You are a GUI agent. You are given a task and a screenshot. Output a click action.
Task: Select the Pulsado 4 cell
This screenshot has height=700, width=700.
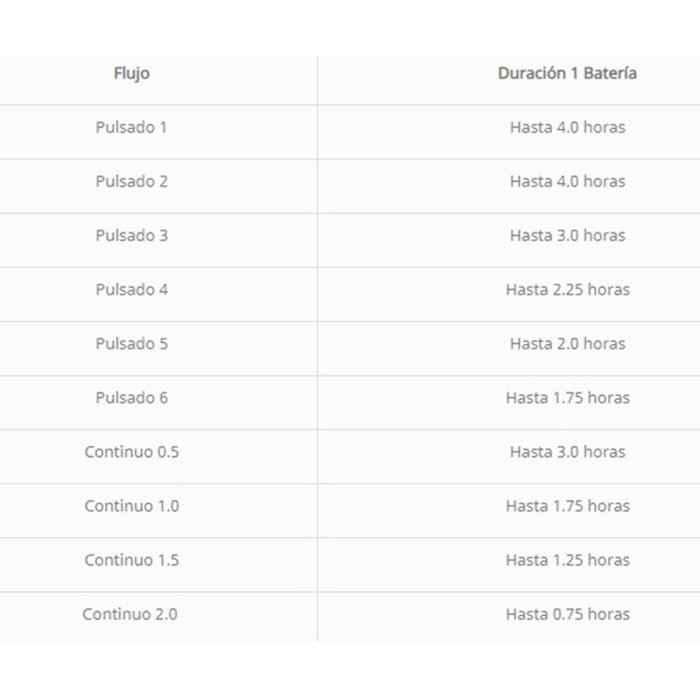tap(131, 290)
